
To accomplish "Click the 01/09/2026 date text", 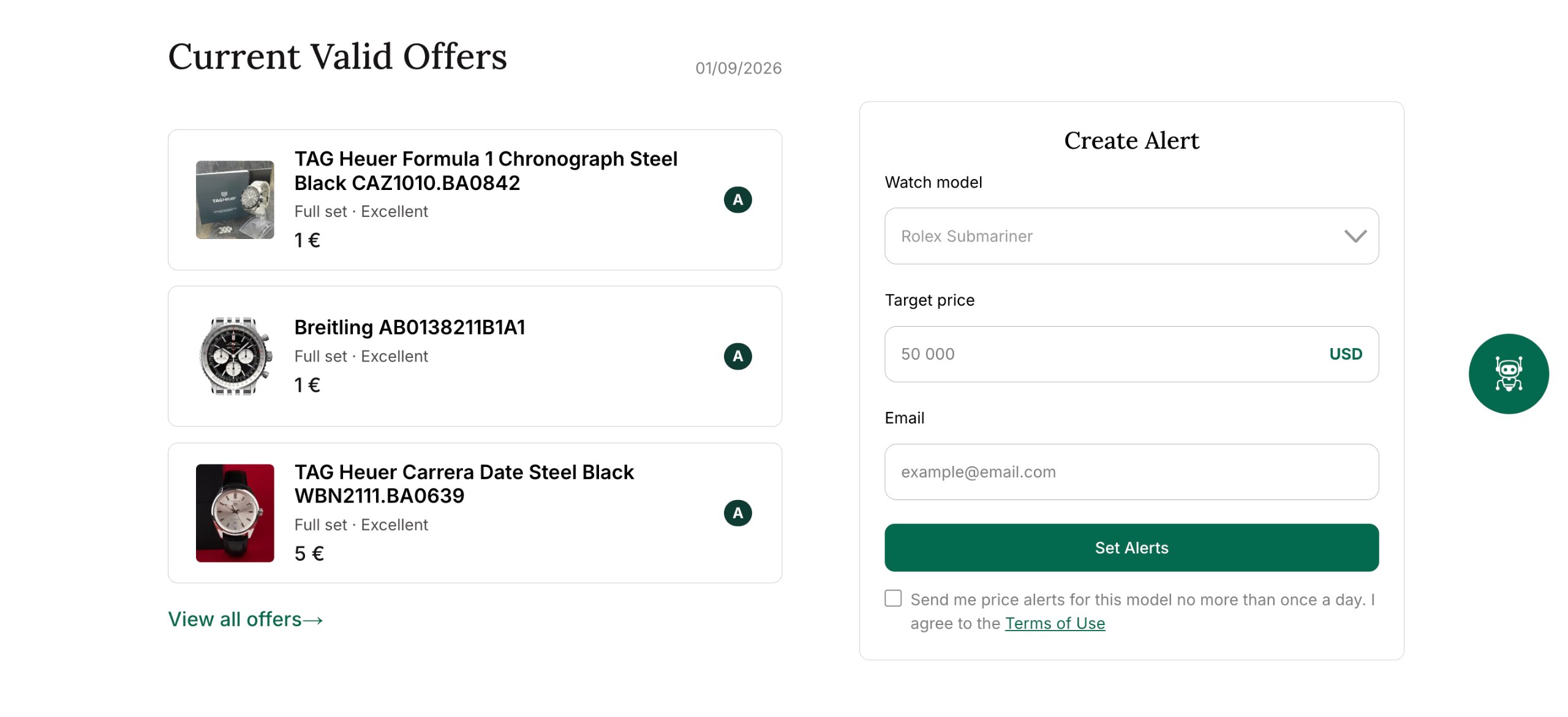I will point(738,68).
